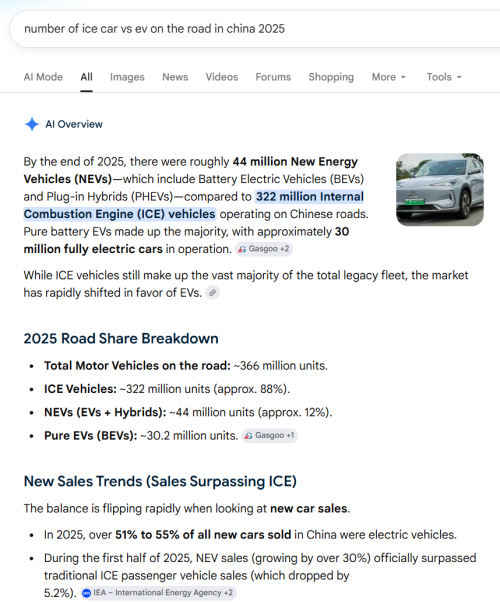Open the Gasgoo +2 source chip
500x604 pixels.
tap(264, 249)
